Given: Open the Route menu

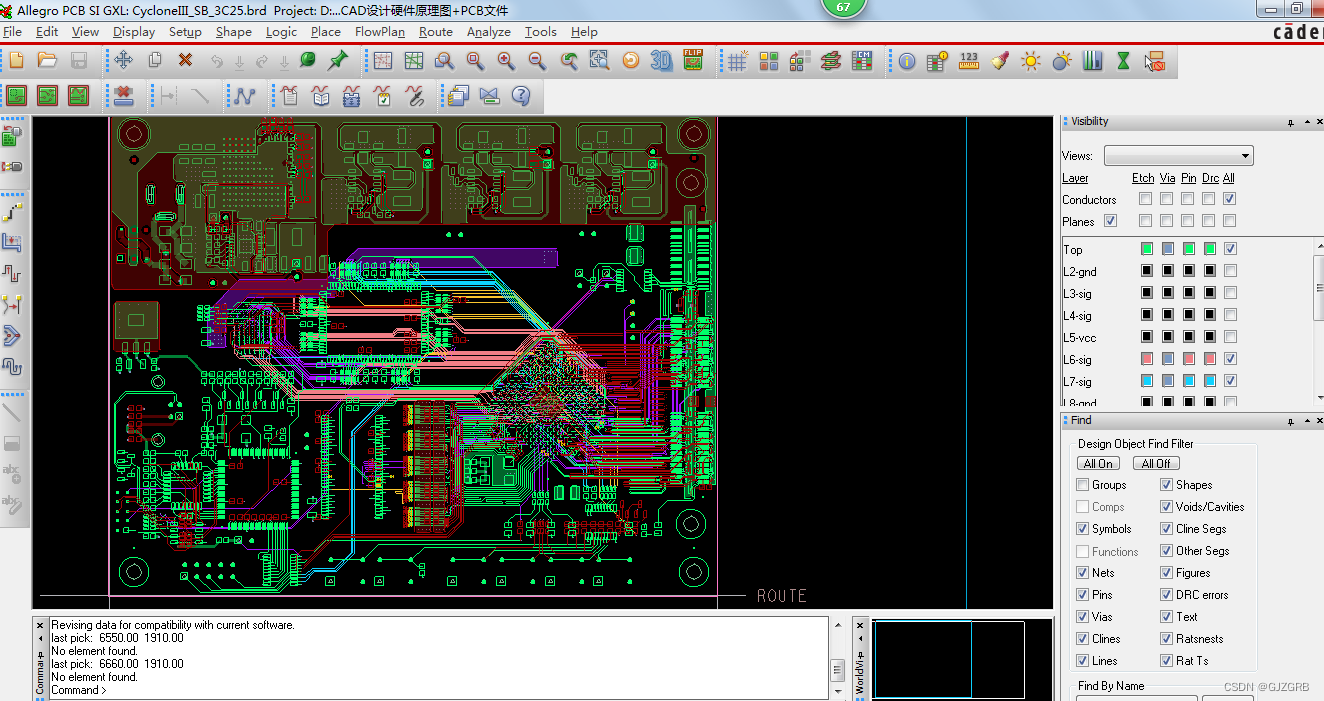Looking at the screenshot, I should tap(435, 31).
